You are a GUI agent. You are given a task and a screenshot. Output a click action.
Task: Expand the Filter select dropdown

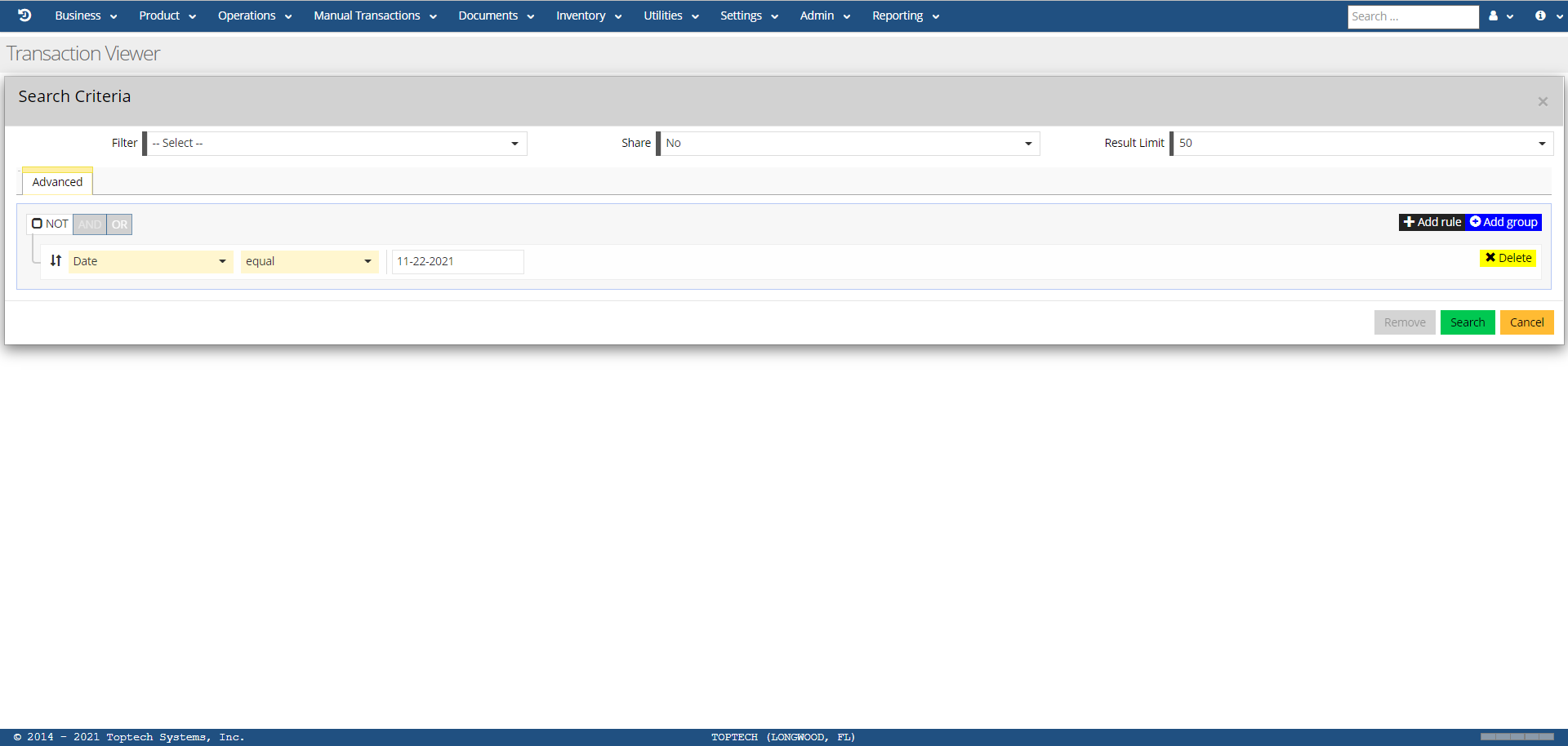[x=336, y=144]
